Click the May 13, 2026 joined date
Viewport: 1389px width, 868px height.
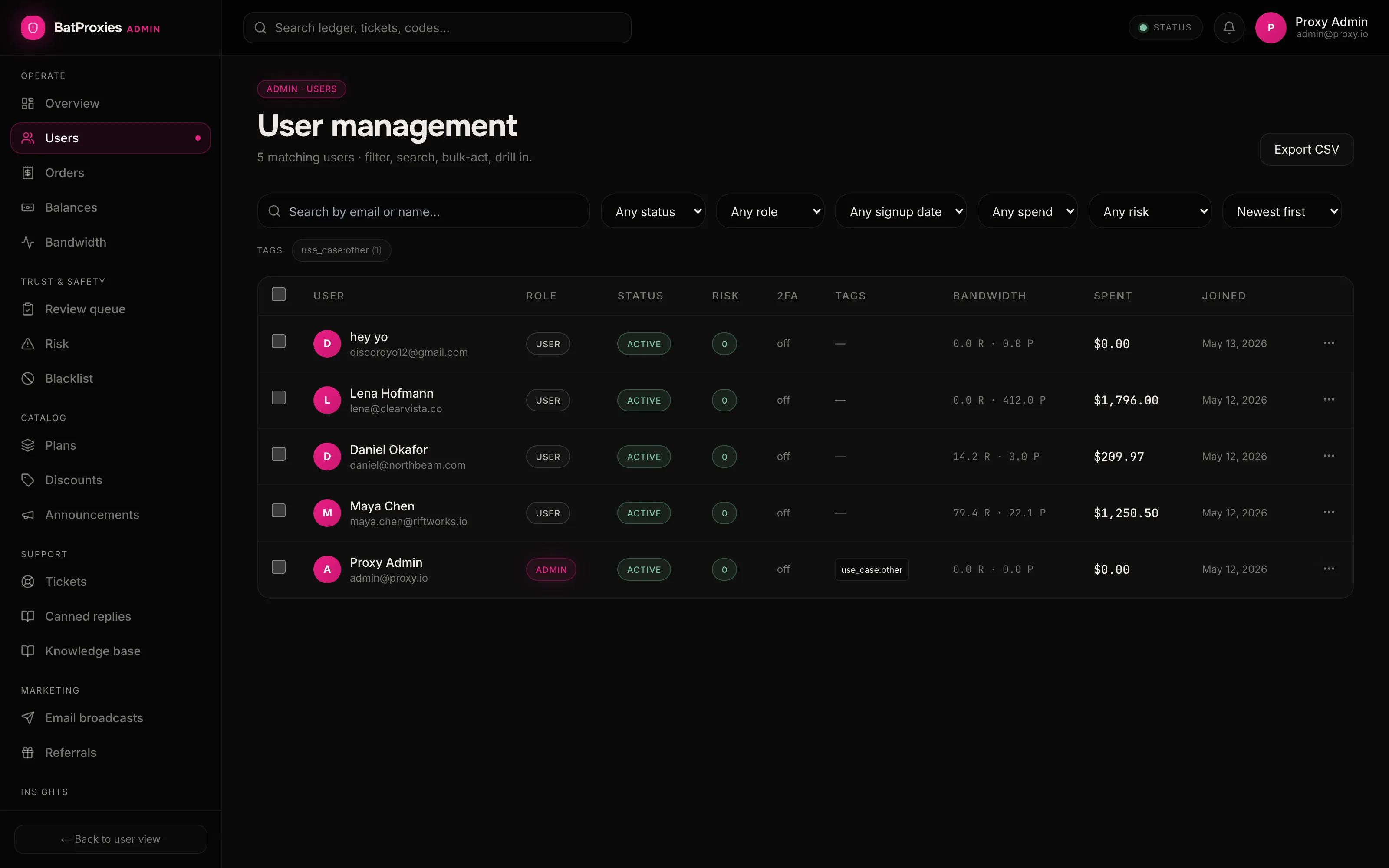[x=1234, y=343]
